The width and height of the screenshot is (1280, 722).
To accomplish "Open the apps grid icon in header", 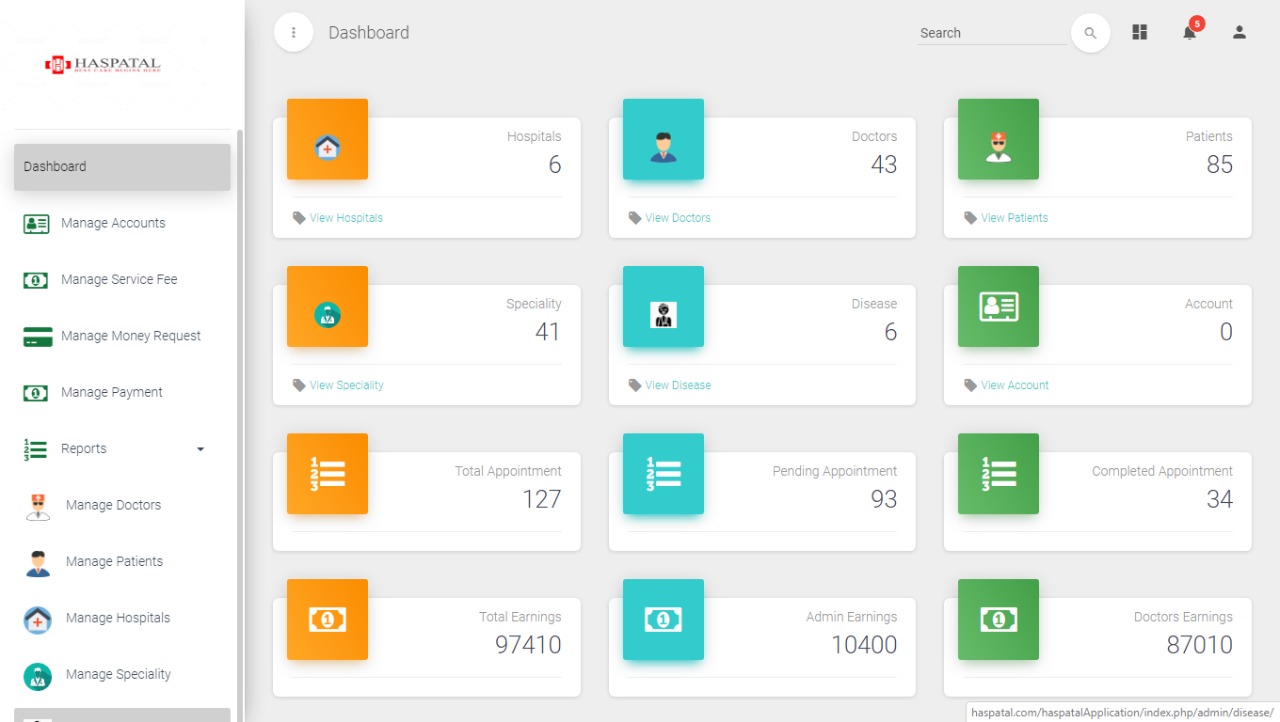I will (x=1139, y=32).
